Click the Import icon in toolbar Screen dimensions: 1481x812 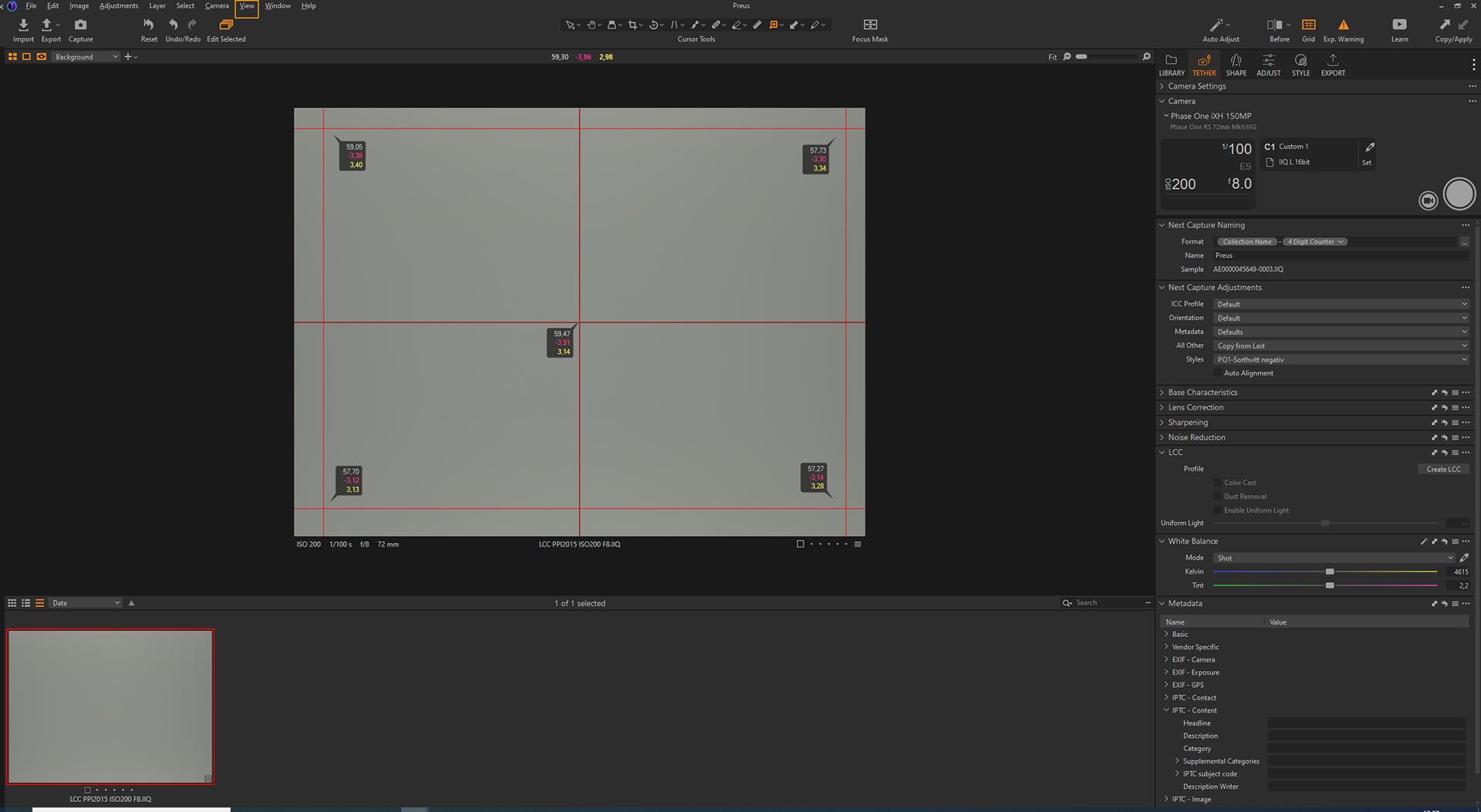pyautogui.click(x=23, y=25)
